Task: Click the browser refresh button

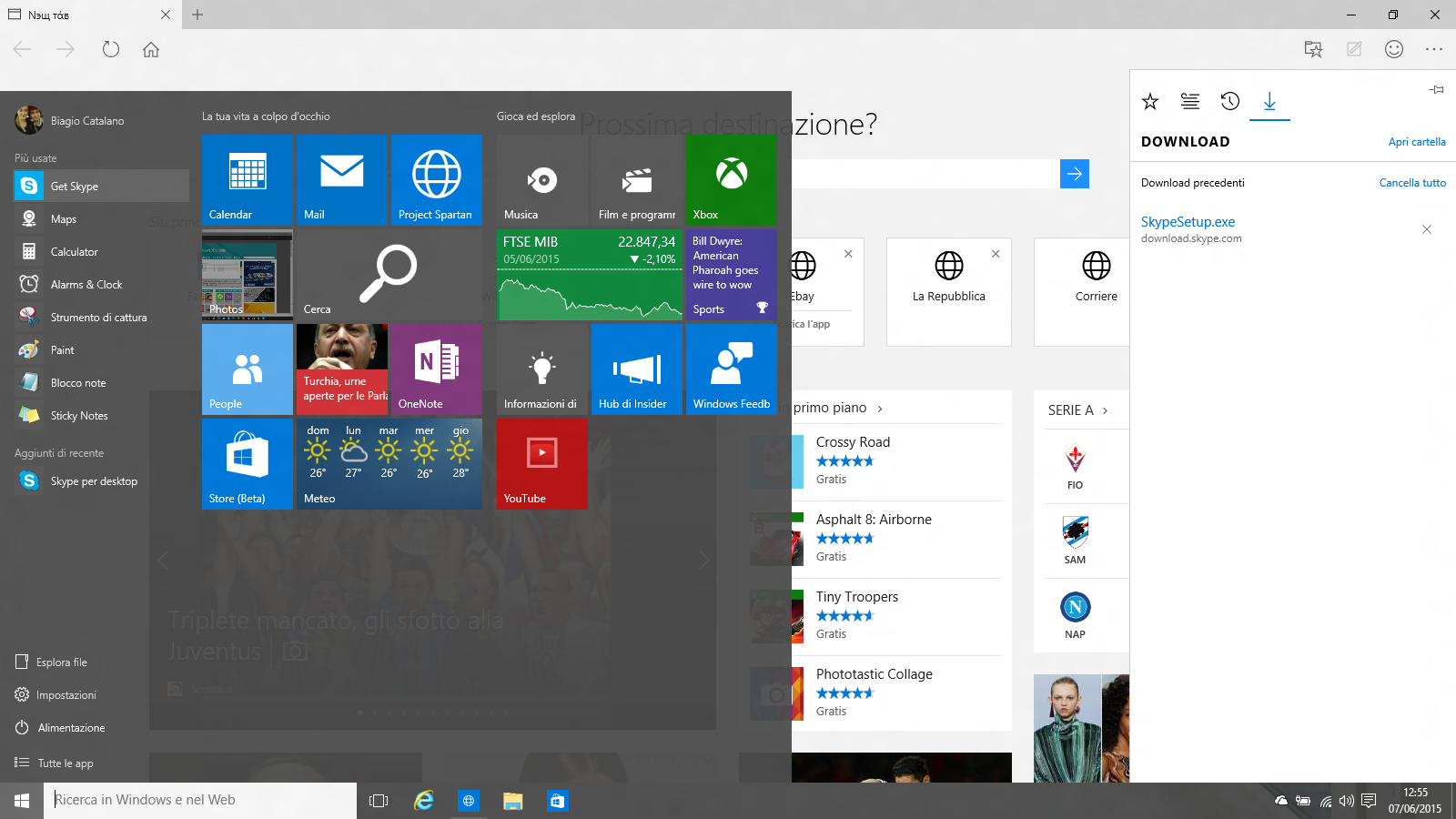Action: pos(111,49)
